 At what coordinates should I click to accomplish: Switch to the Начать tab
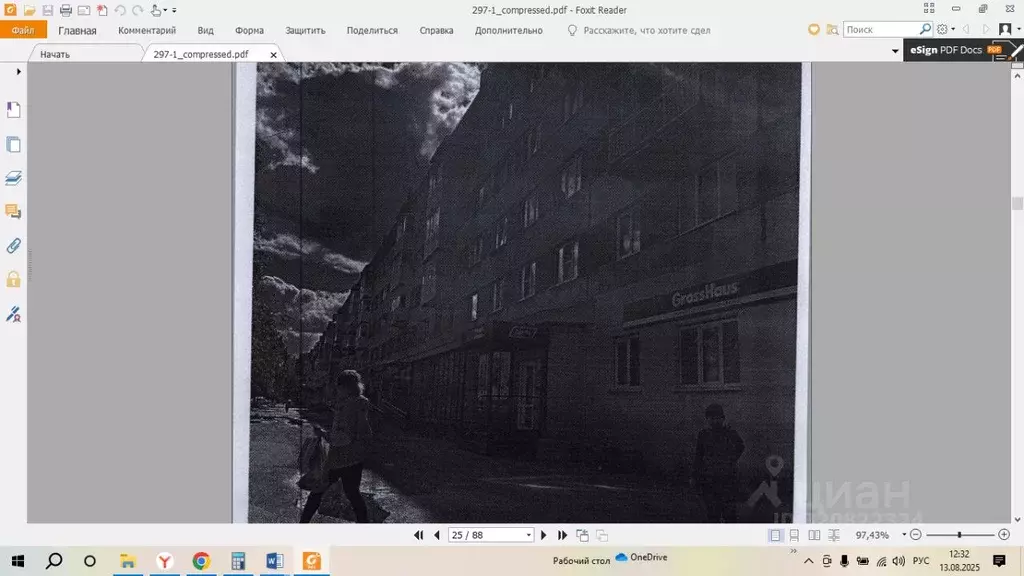point(55,54)
